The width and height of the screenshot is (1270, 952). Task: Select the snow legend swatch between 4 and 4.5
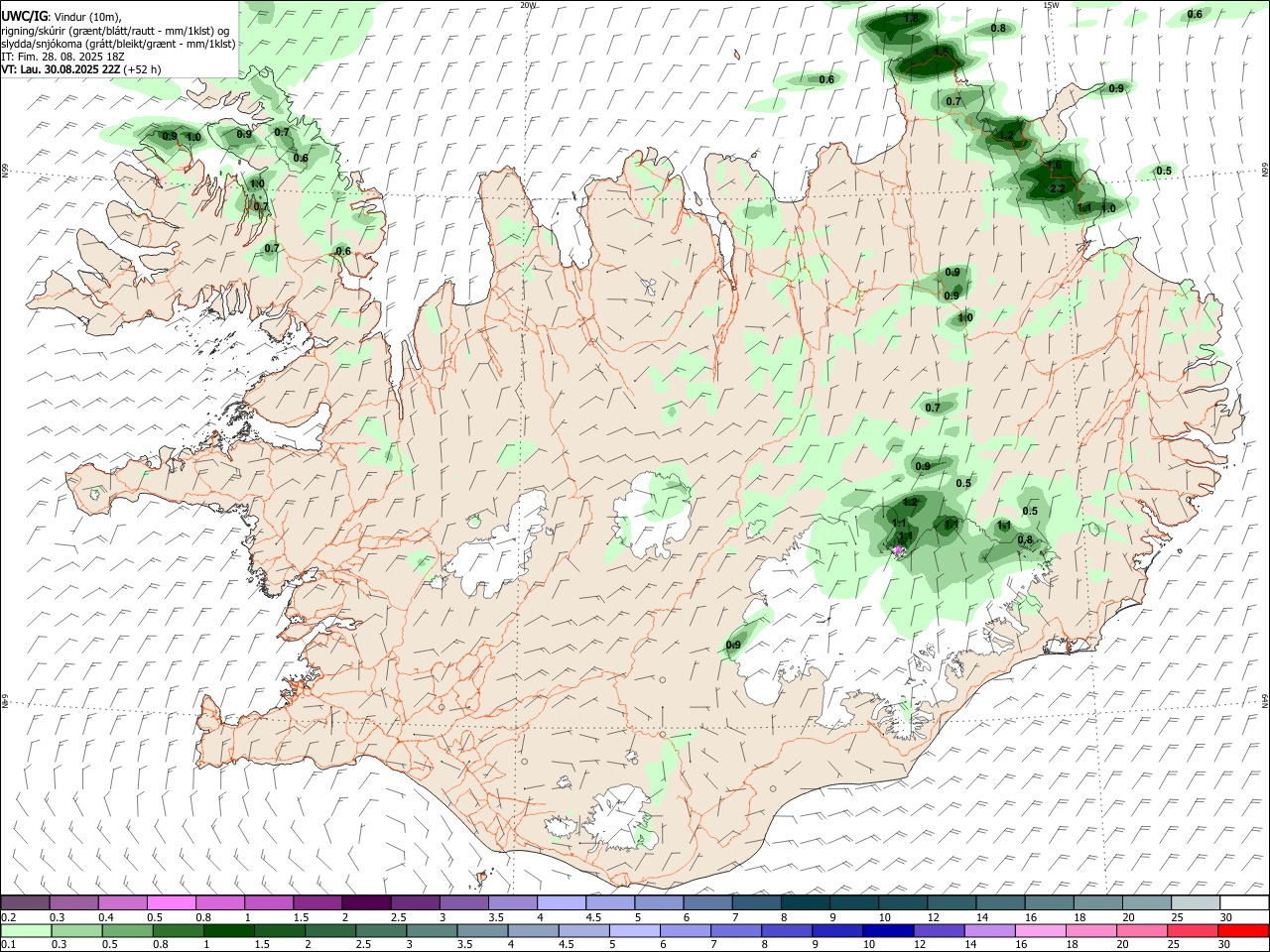pyautogui.click(x=562, y=902)
